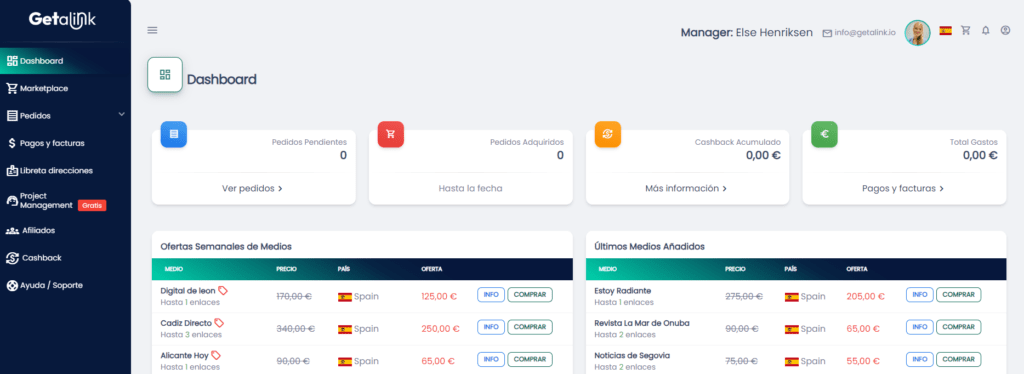
Task: Open Cashback in the sidebar
Action: pyautogui.click(x=65, y=258)
